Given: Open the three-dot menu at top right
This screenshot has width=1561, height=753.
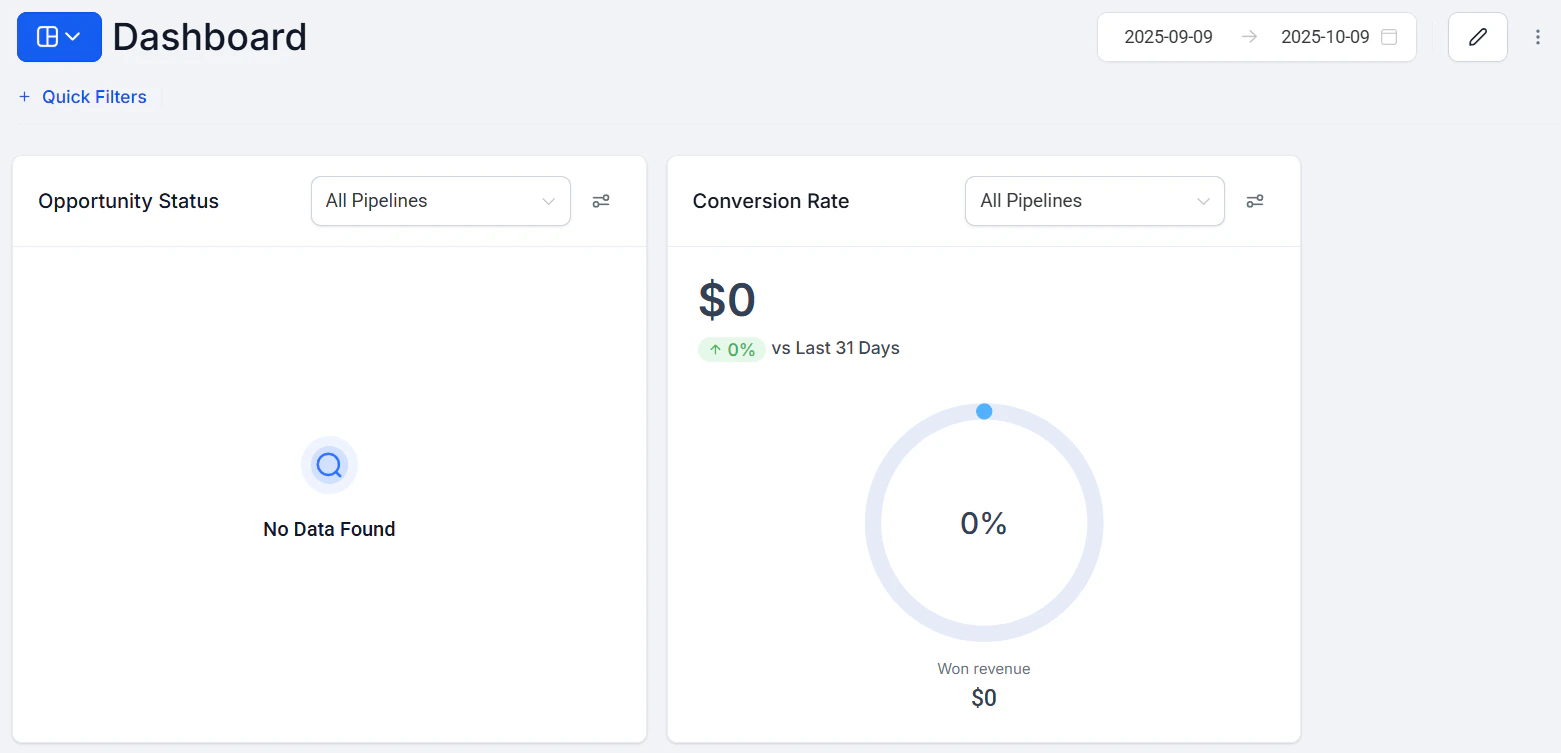Looking at the screenshot, I should point(1537,36).
